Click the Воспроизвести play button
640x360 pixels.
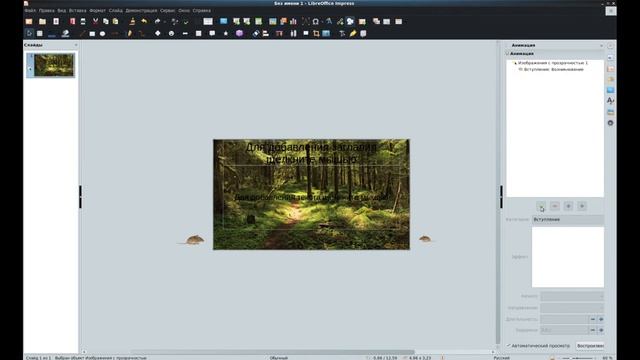point(590,346)
